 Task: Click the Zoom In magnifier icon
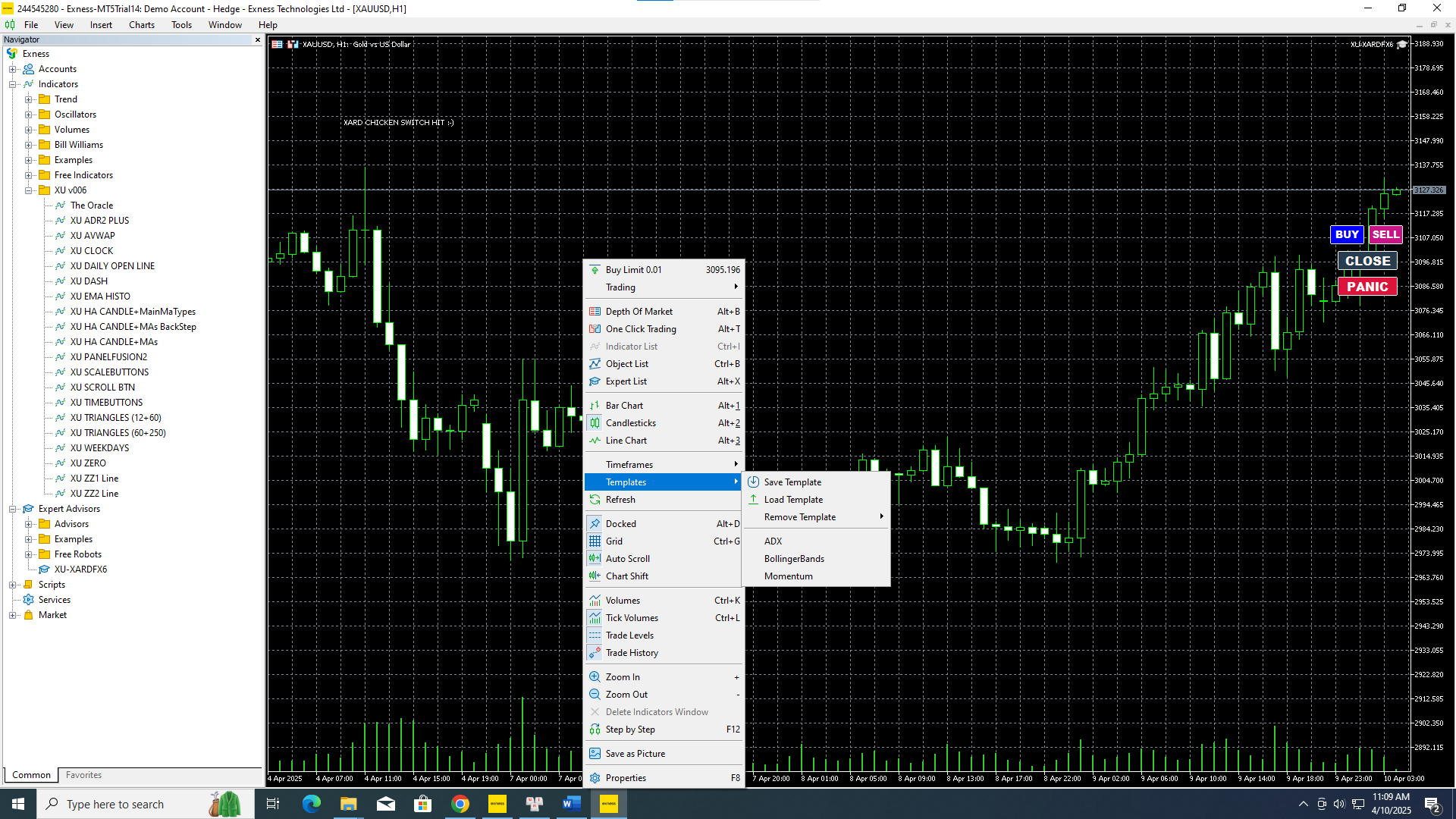pyautogui.click(x=595, y=677)
